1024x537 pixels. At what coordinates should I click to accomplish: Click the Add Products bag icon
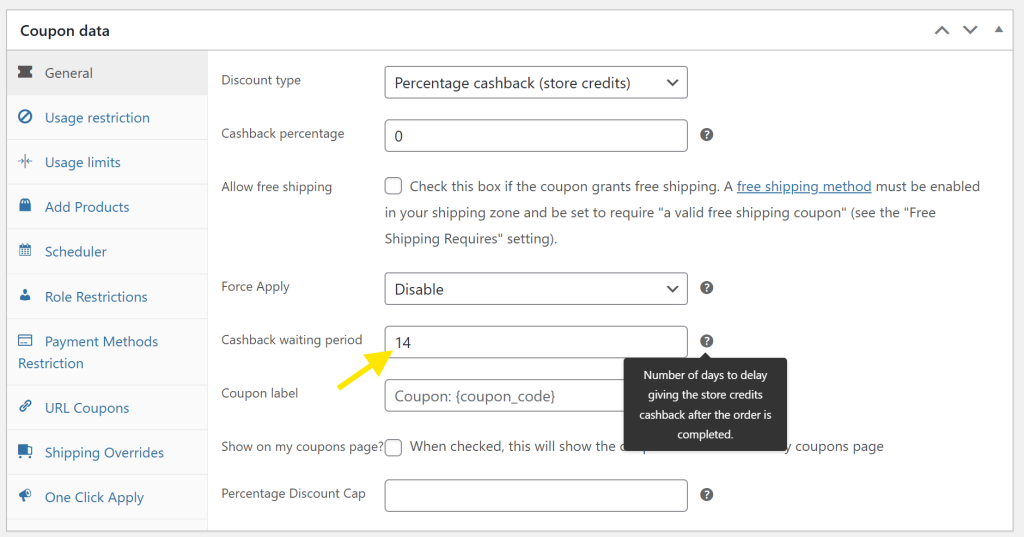pos(25,205)
